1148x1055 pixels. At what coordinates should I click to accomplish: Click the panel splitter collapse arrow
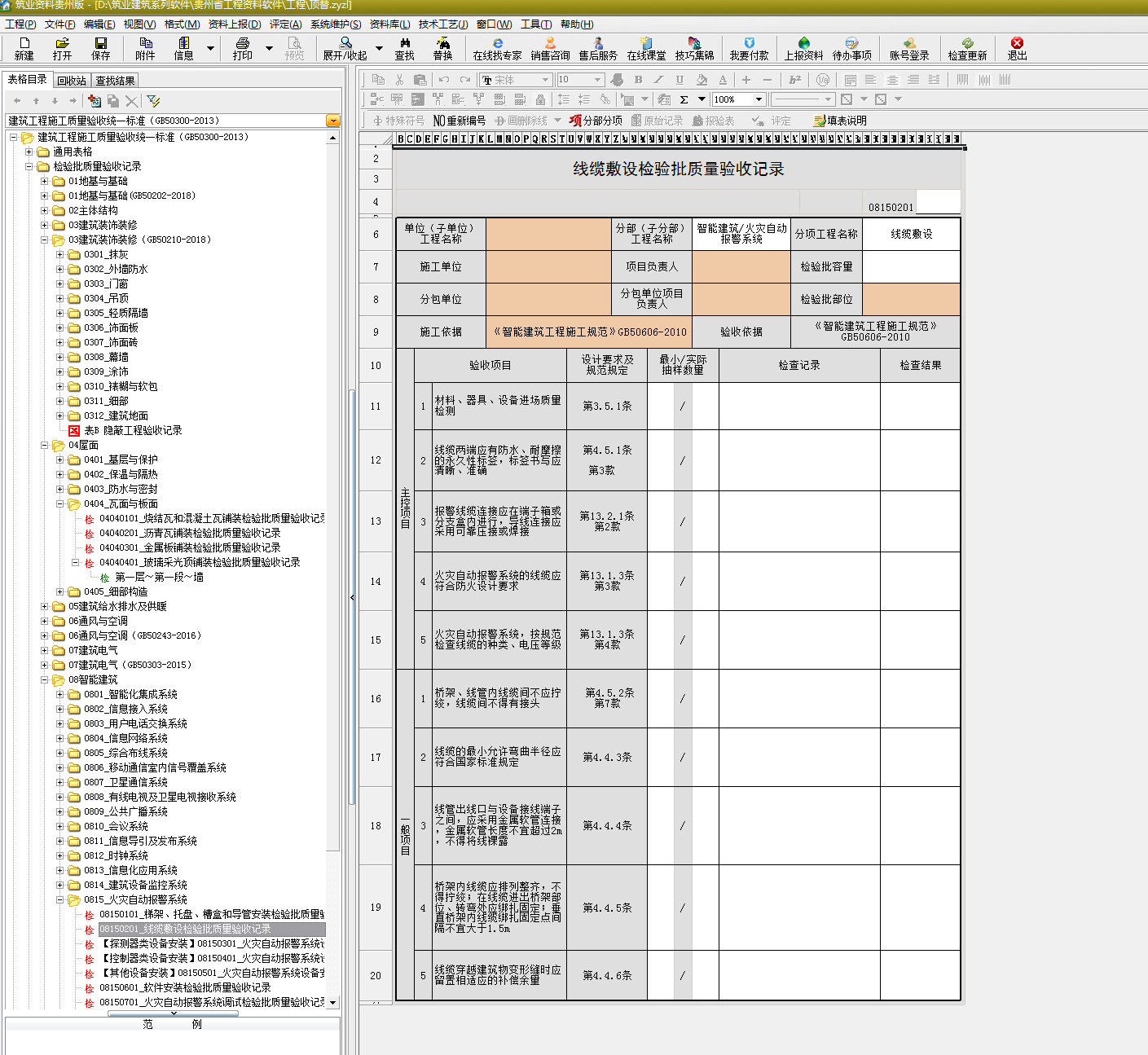click(x=352, y=597)
